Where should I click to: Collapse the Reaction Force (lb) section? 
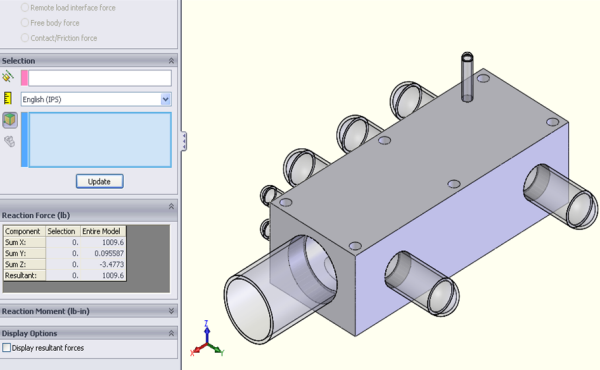click(171, 207)
